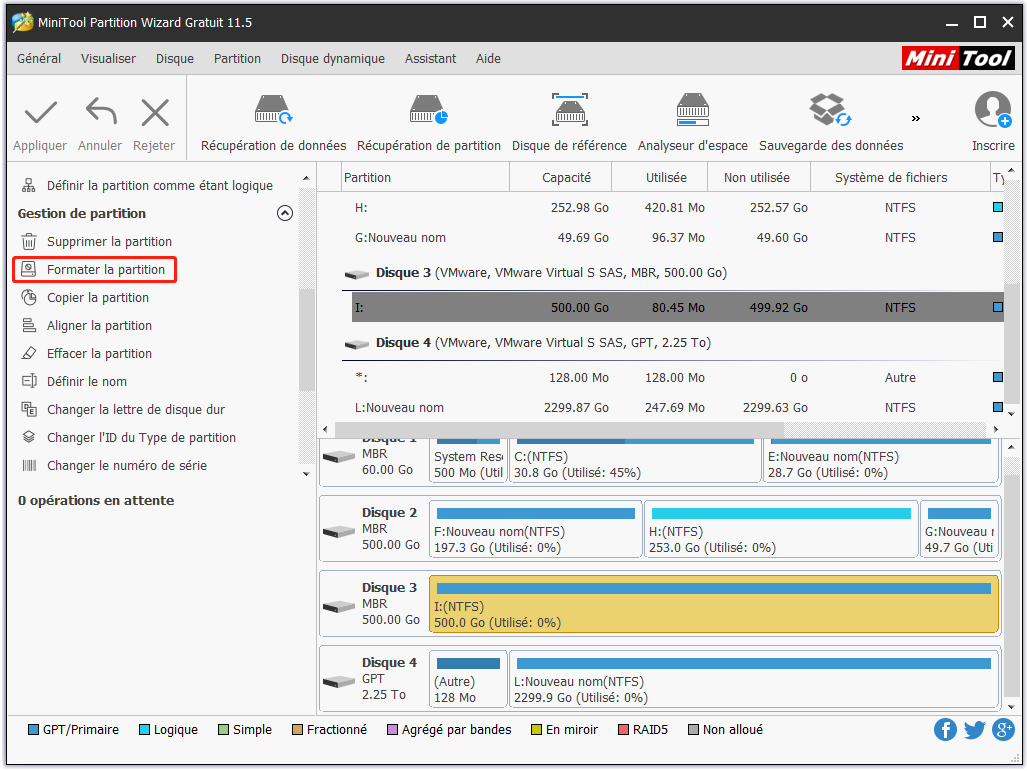Select H:(NTFS) block on Disque 2
This screenshot has height=771, width=1027.
pos(781,529)
